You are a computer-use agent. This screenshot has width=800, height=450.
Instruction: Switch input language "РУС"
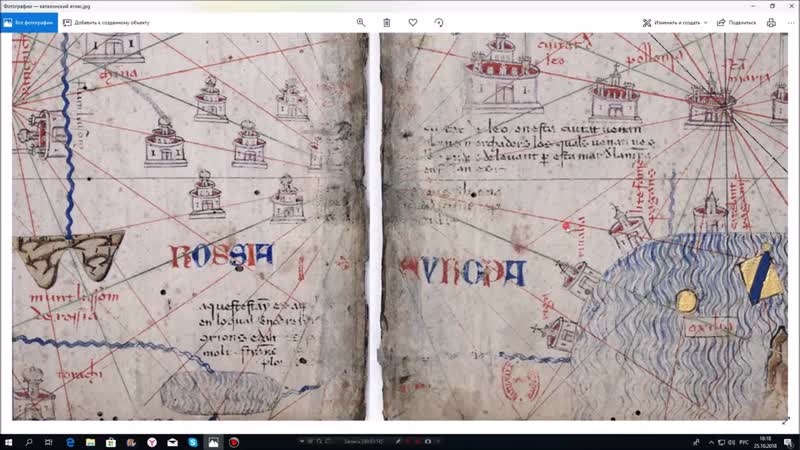[x=744, y=442]
